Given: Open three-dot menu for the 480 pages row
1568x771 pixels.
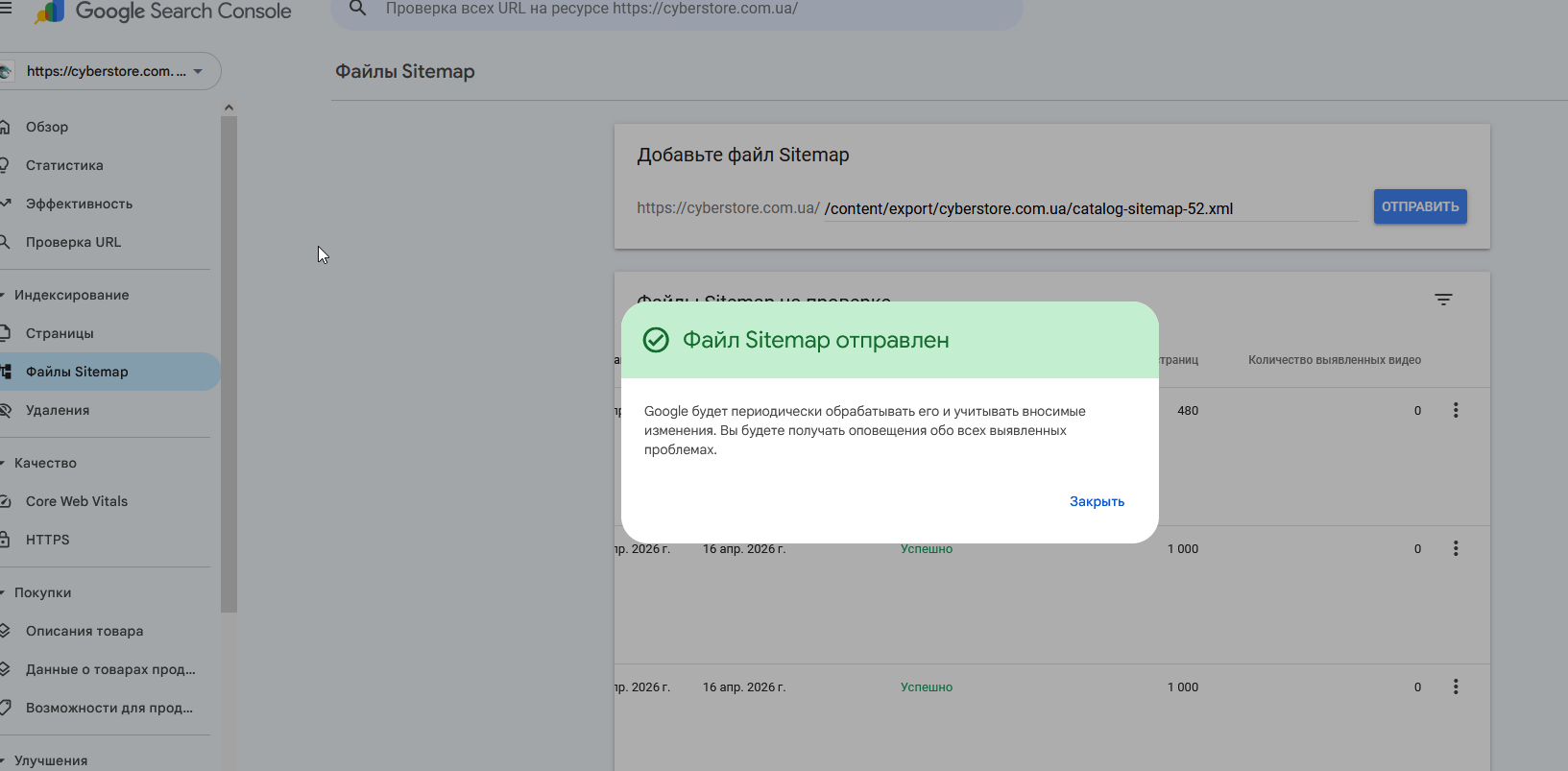Looking at the screenshot, I should 1456,411.
